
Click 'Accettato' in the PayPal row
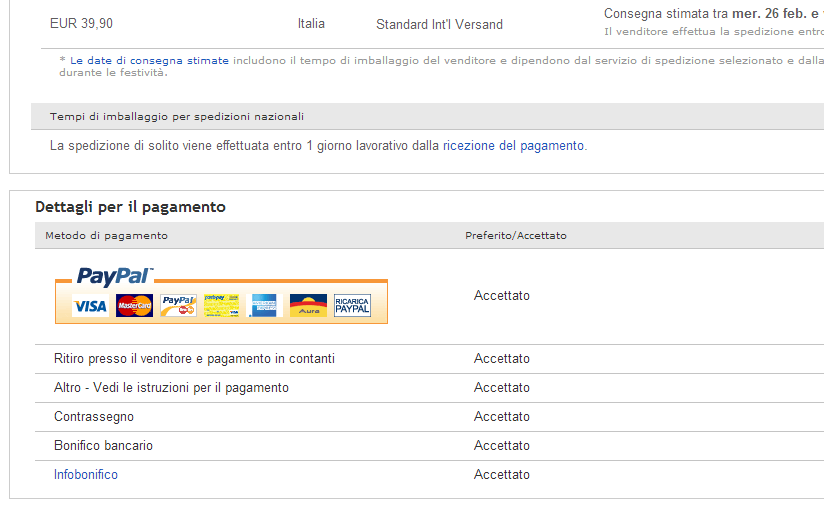pyautogui.click(x=502, y=296)
